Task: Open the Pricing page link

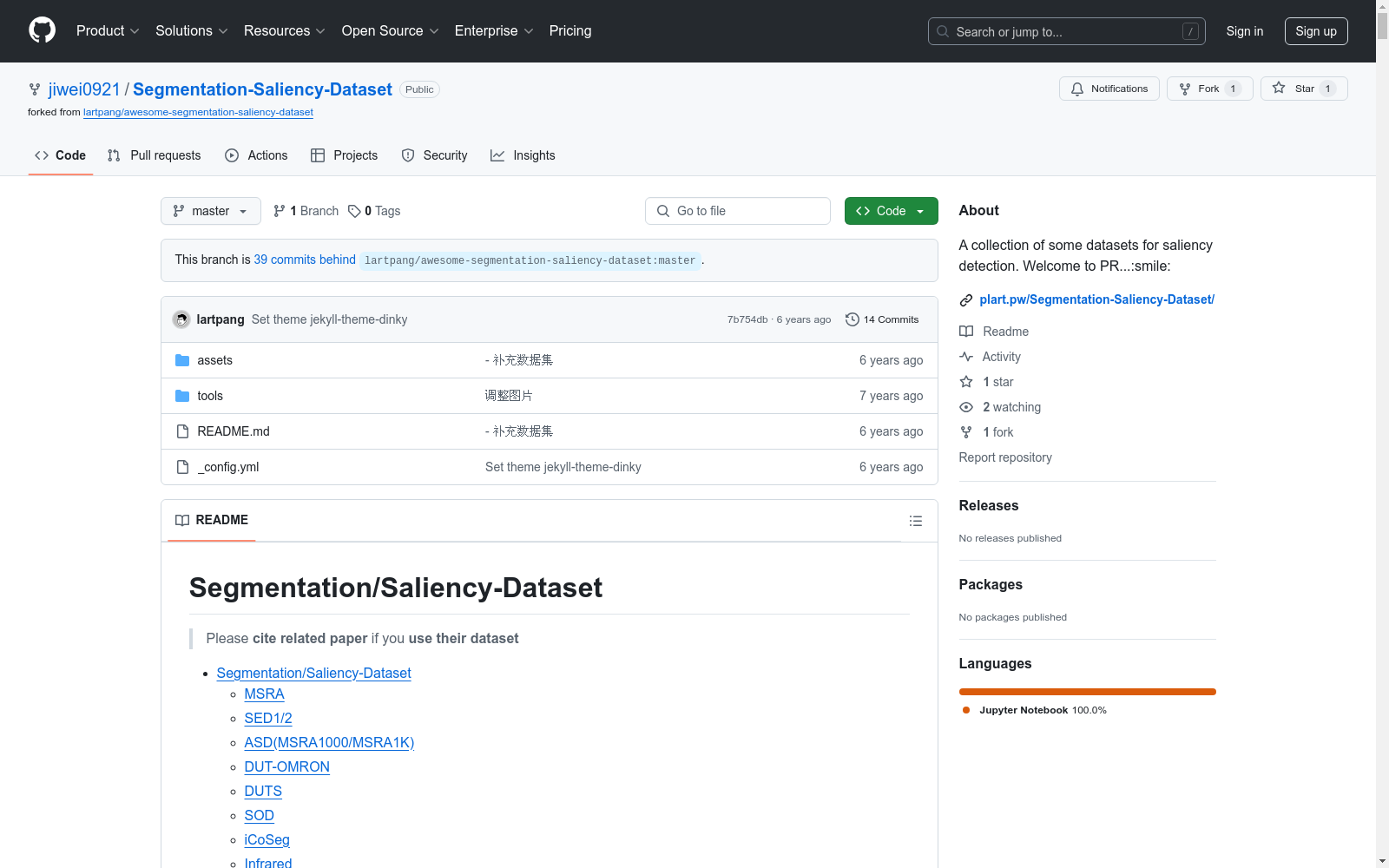Action: point(570,31)
